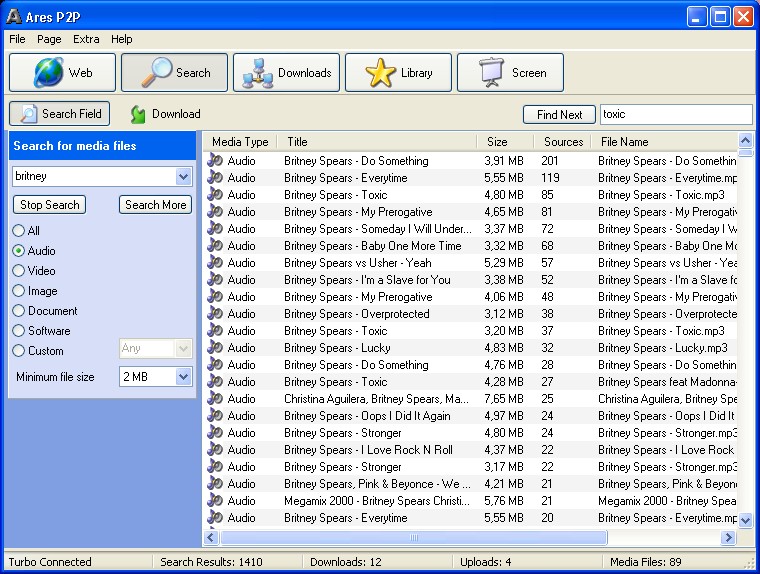Image resolution: width=760 pixels, height=574 pixels.
Task: Sort results by Sources column header
Action: pos(562,142)
